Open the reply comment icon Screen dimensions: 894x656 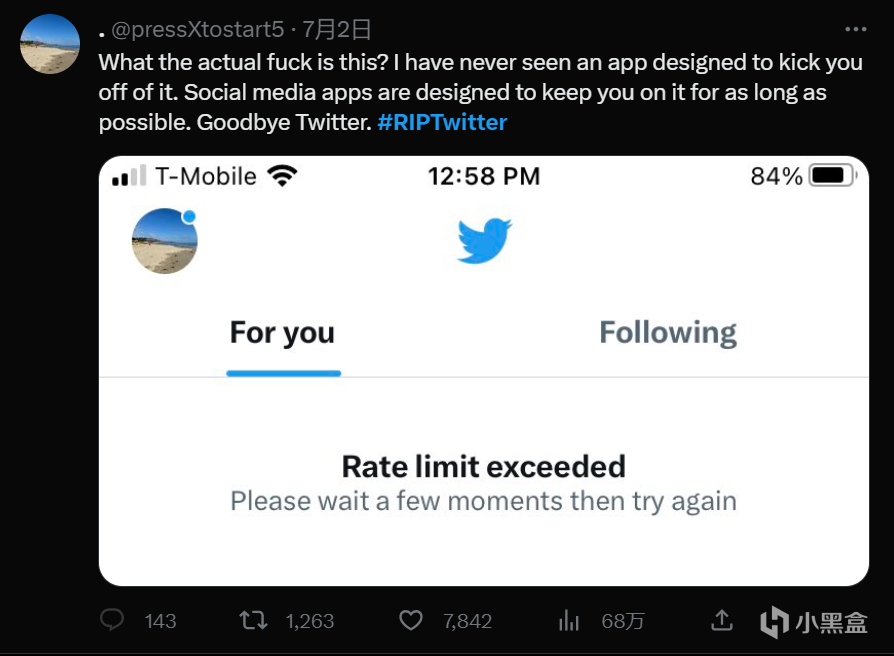112,620
